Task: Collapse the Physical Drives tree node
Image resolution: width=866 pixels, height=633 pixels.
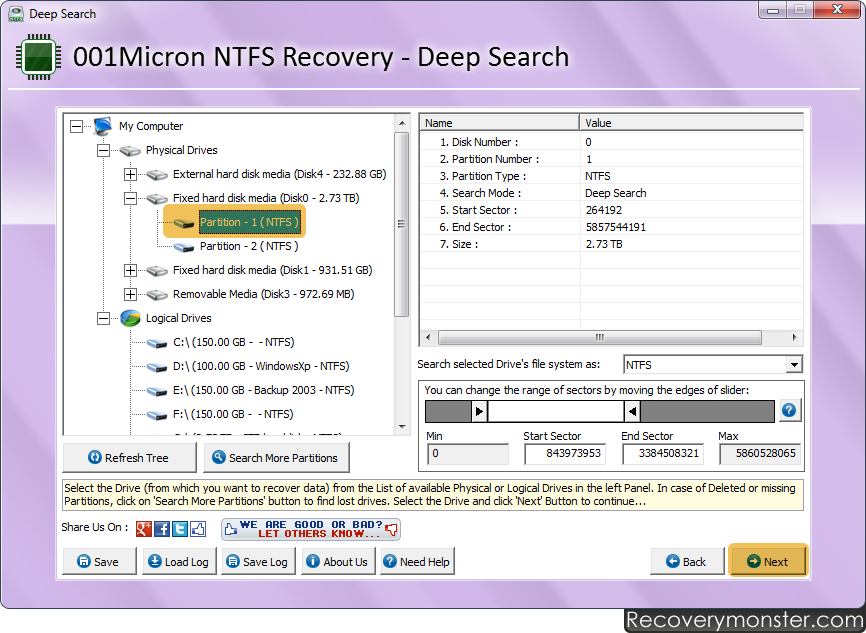Action: pyautogui.click(x=103, y=150)
